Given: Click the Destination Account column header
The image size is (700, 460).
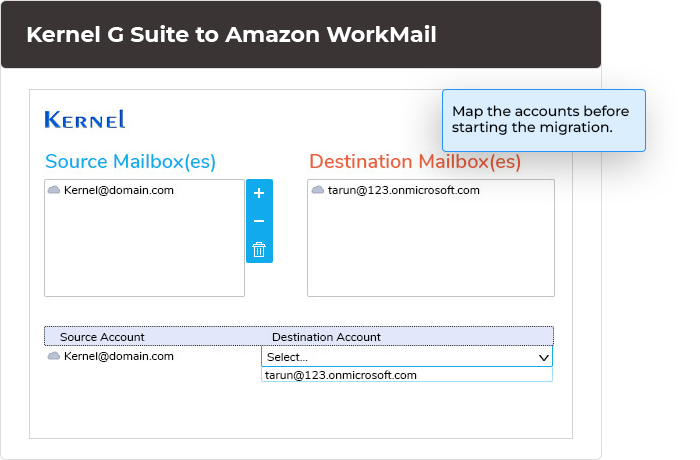Looking at the screenshot, I should click(326, 337).
